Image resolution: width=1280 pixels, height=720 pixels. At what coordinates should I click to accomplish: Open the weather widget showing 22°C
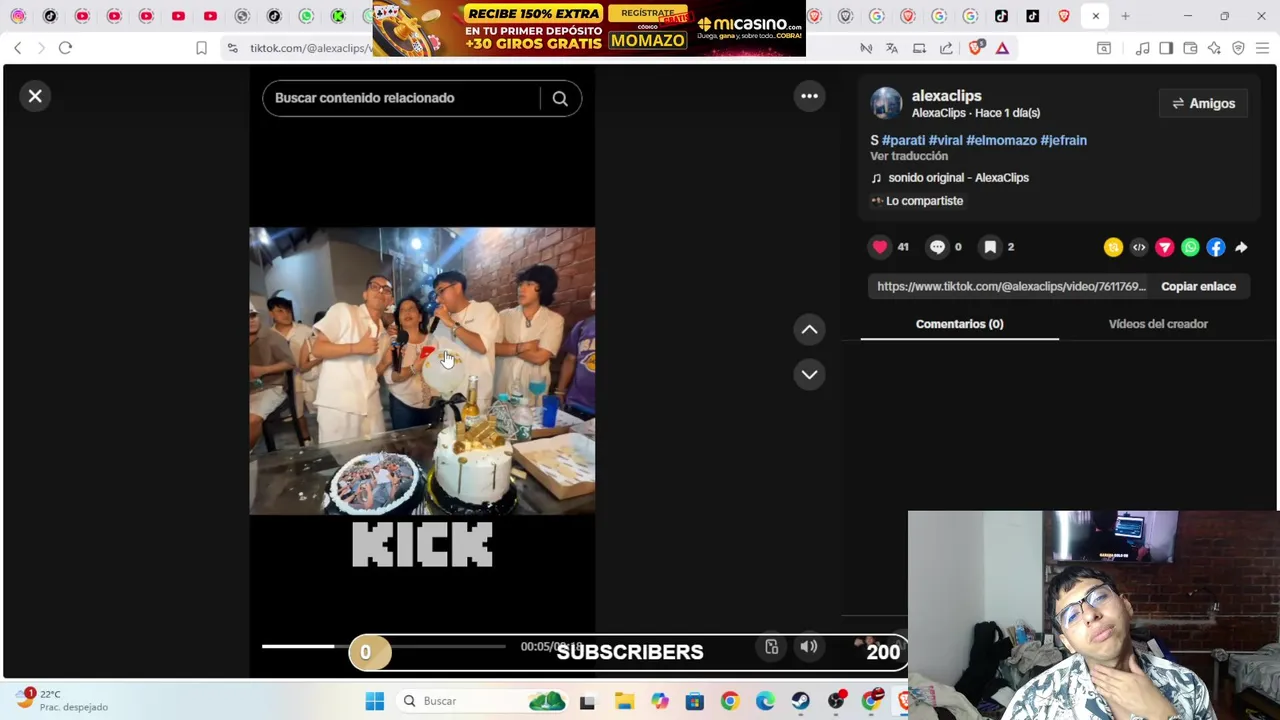coord(60,700)
